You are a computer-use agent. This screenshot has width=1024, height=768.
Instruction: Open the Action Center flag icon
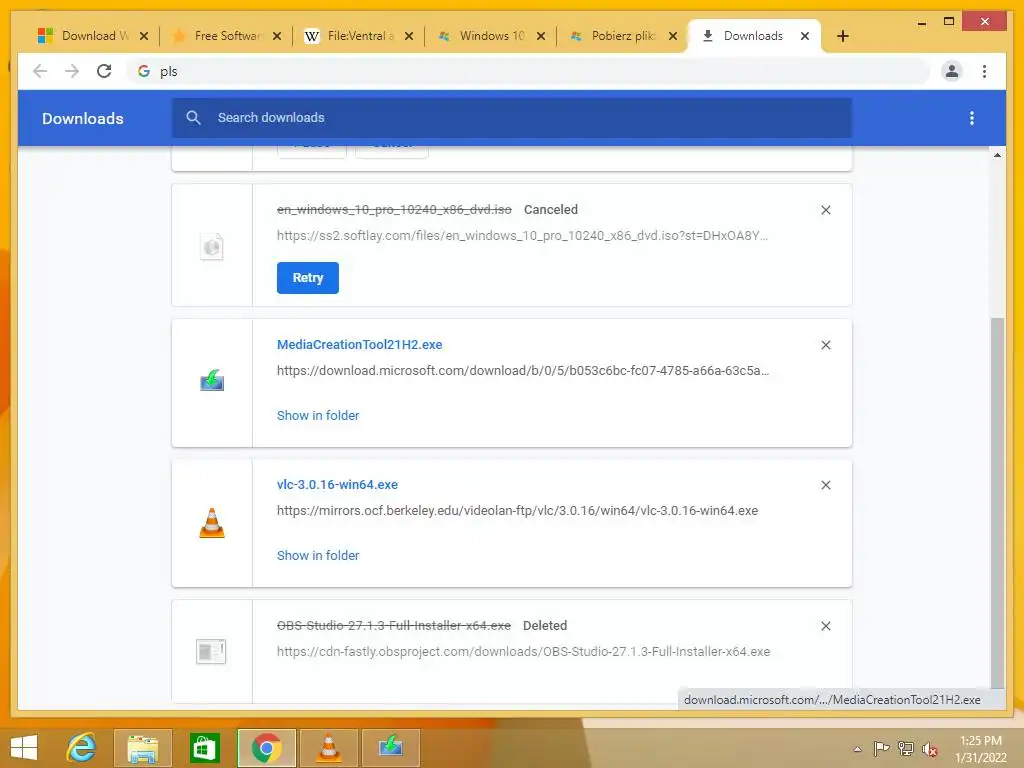(881, 748)
